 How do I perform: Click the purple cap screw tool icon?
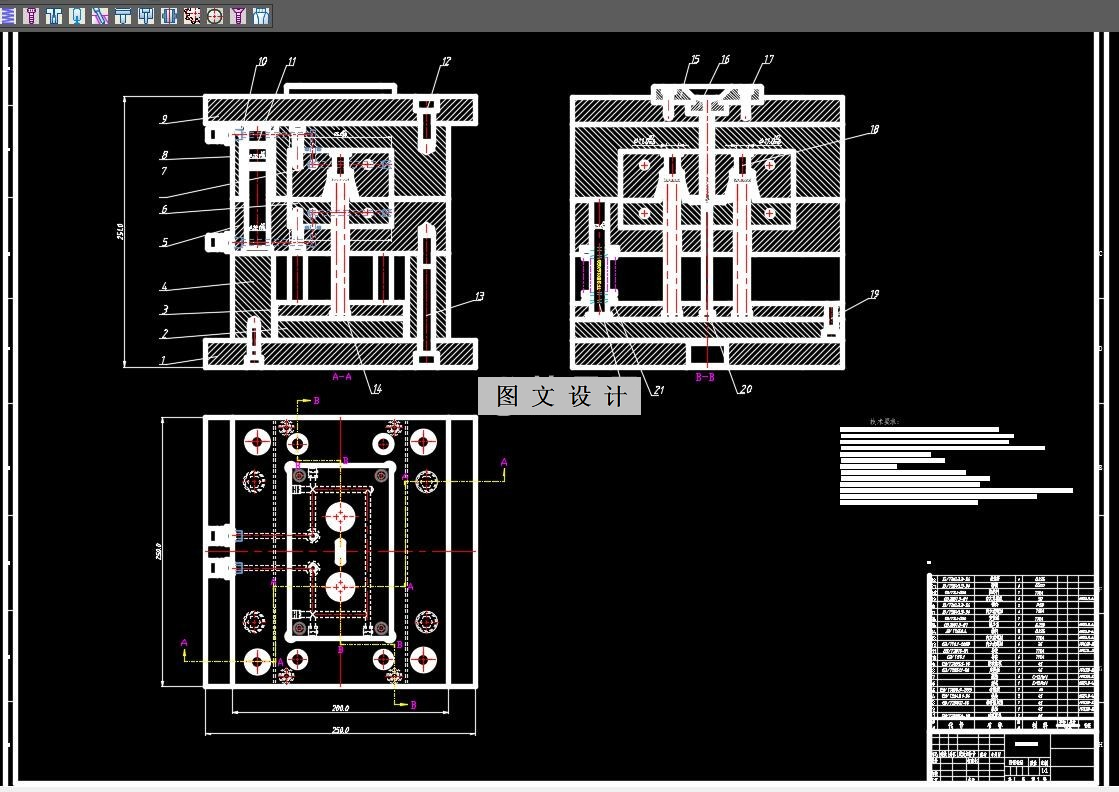point(31,16)
